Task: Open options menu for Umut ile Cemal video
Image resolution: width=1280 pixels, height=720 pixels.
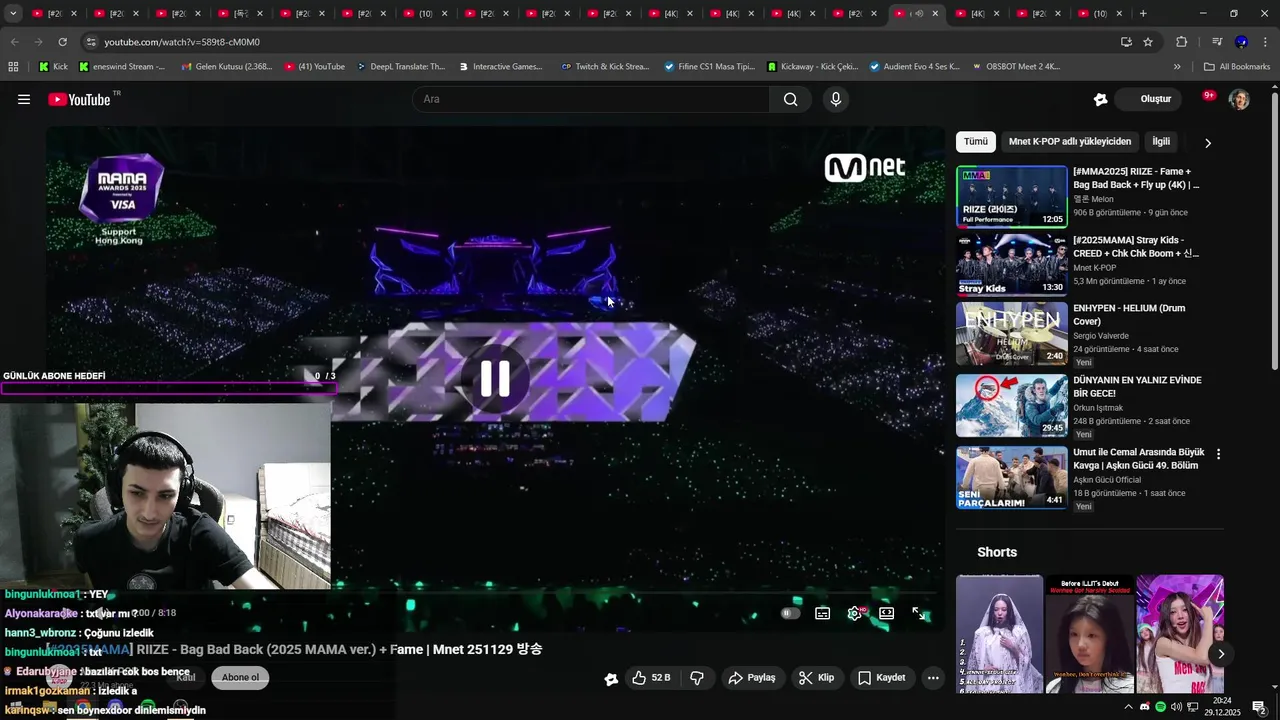Action: [x=1218, y=454]
